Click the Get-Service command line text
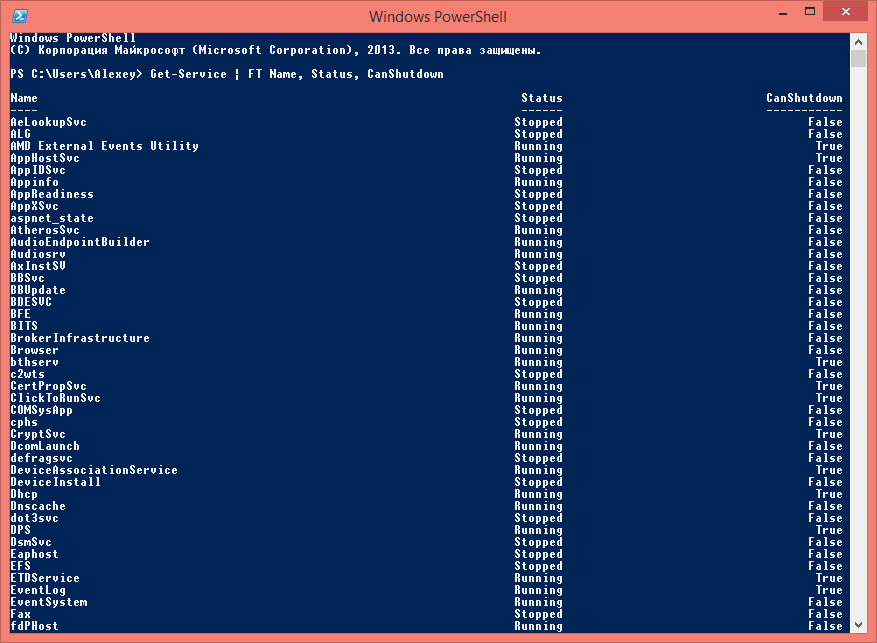The width and height of the screenshot is (877, 643). point(297,74)
